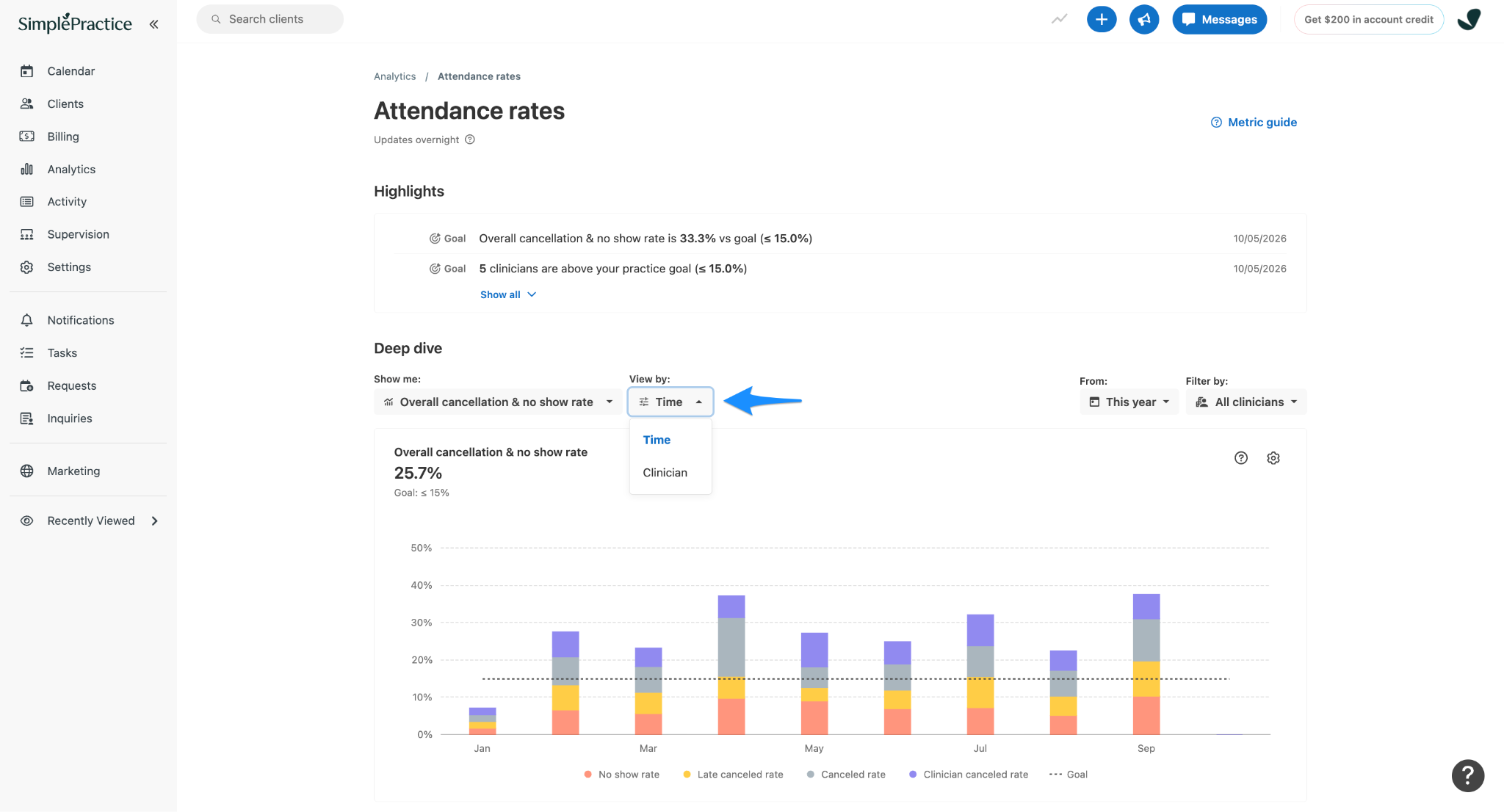Click Get $200 in account credit
Image resolution: width=1504 pixels, height=812 pixels.
coord(1368,19)
